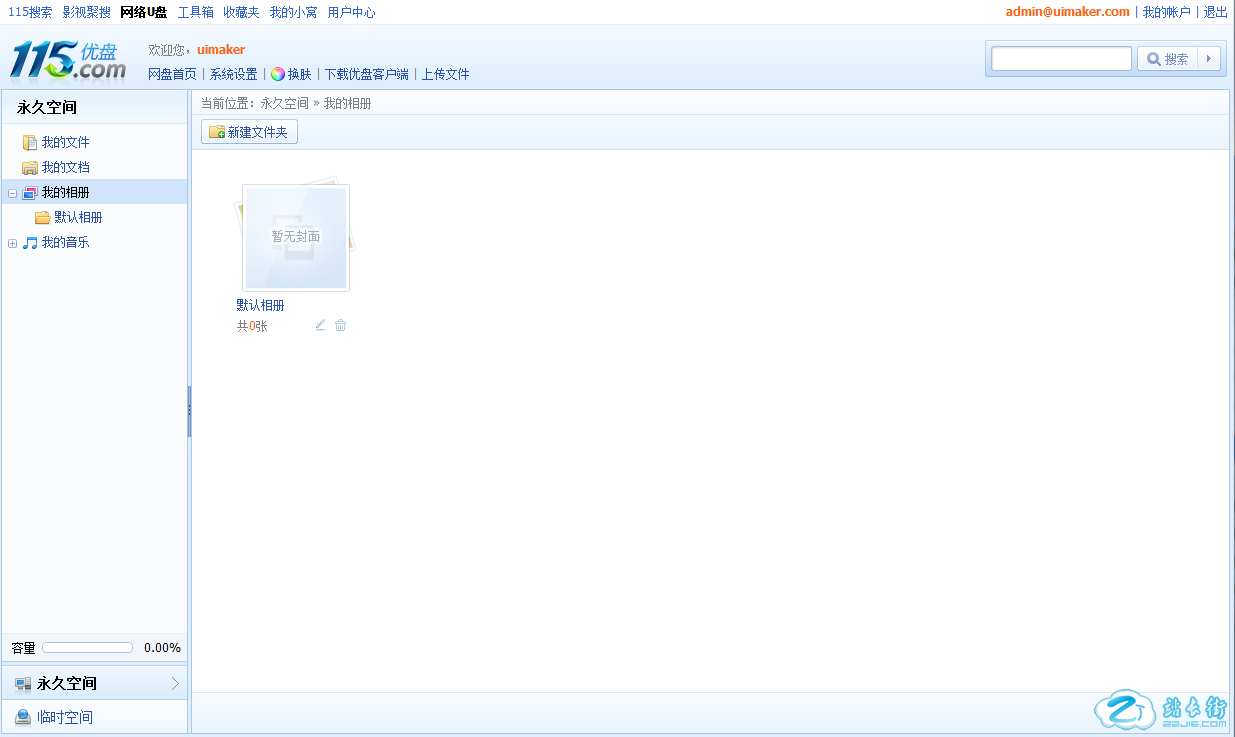
Task: Click the 我的音乐 music note icon
Action: point(30,243)
